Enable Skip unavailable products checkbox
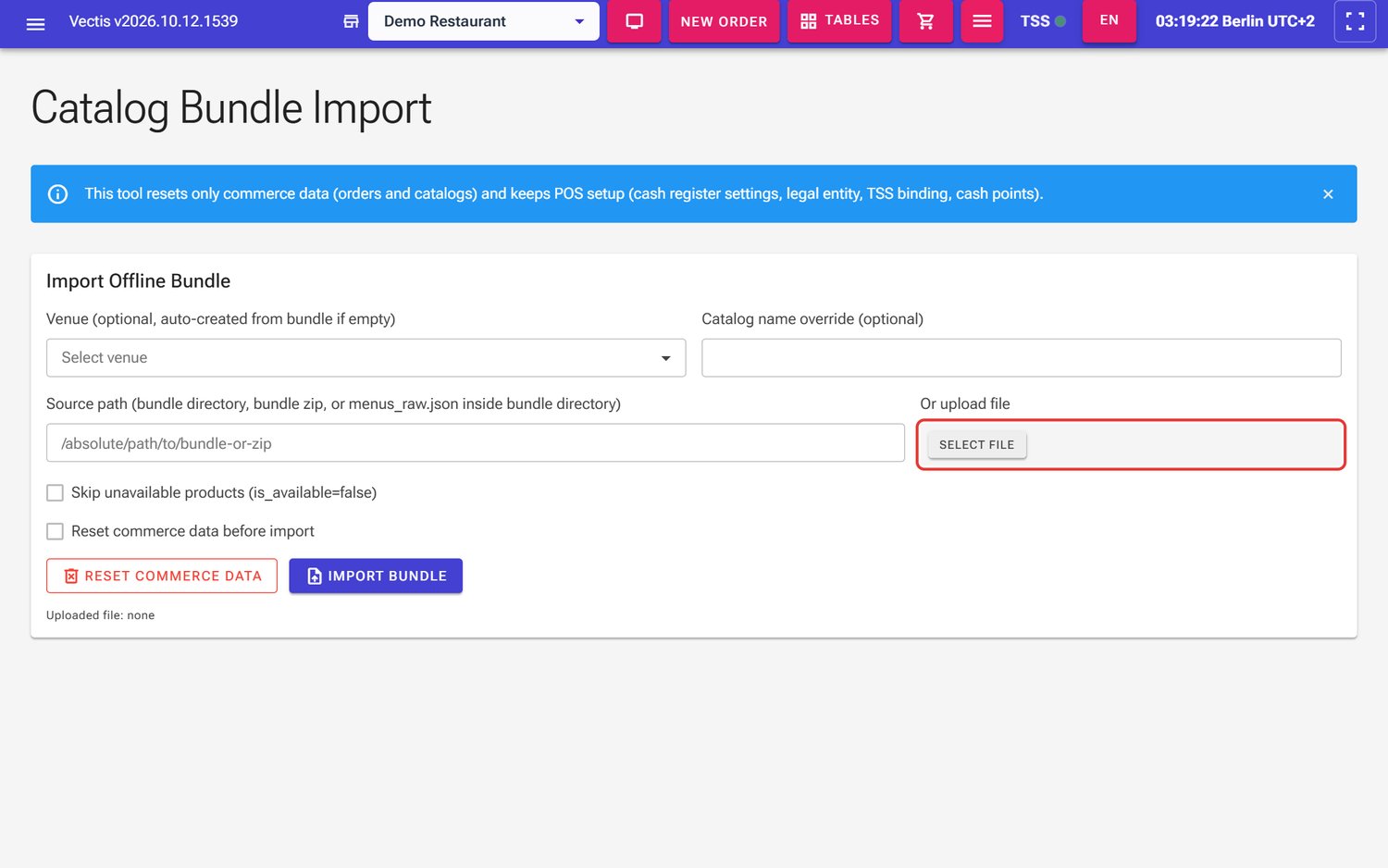The width and height of the screenshot is (1388, 868). point(56,493)
